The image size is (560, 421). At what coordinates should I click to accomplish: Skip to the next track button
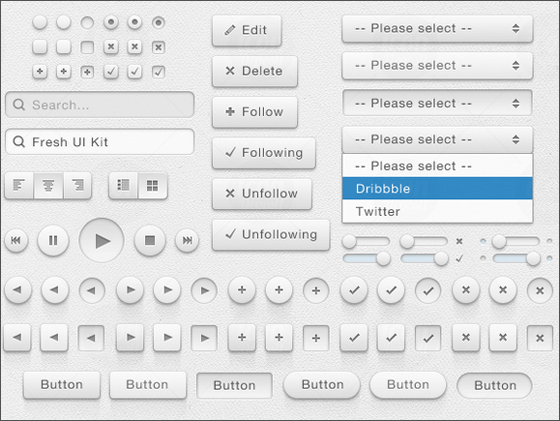click(187, 240)
